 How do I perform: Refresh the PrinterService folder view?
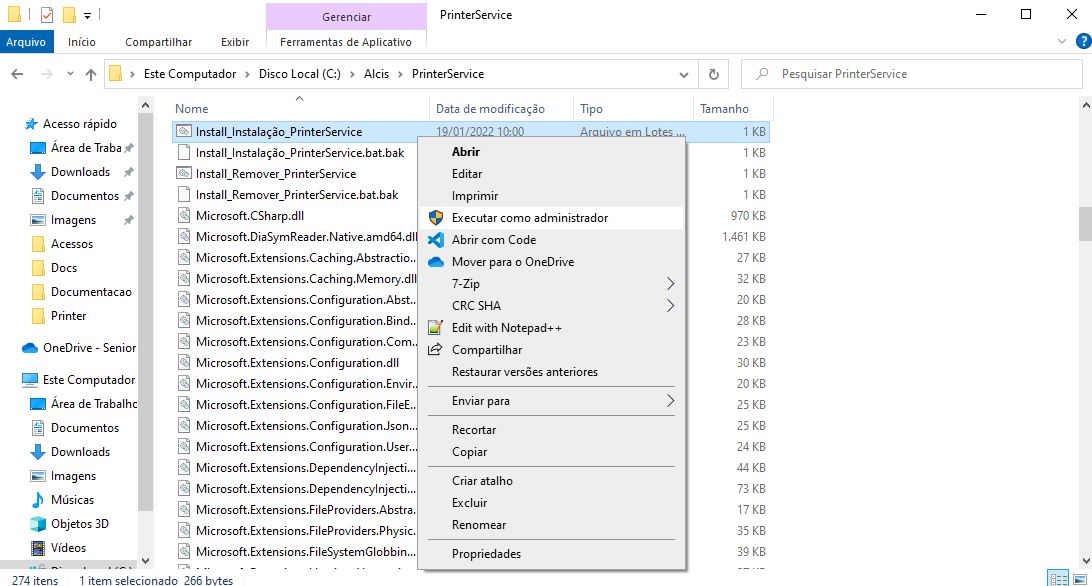714,74
